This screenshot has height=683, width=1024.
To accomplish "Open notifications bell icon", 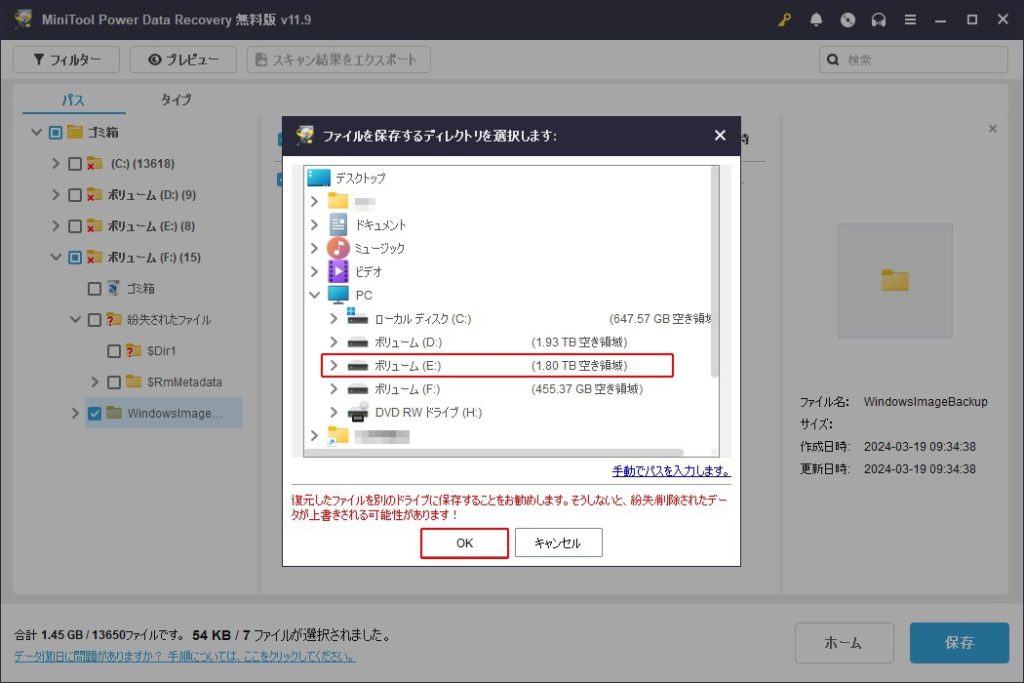I will [x=817, y=20].
